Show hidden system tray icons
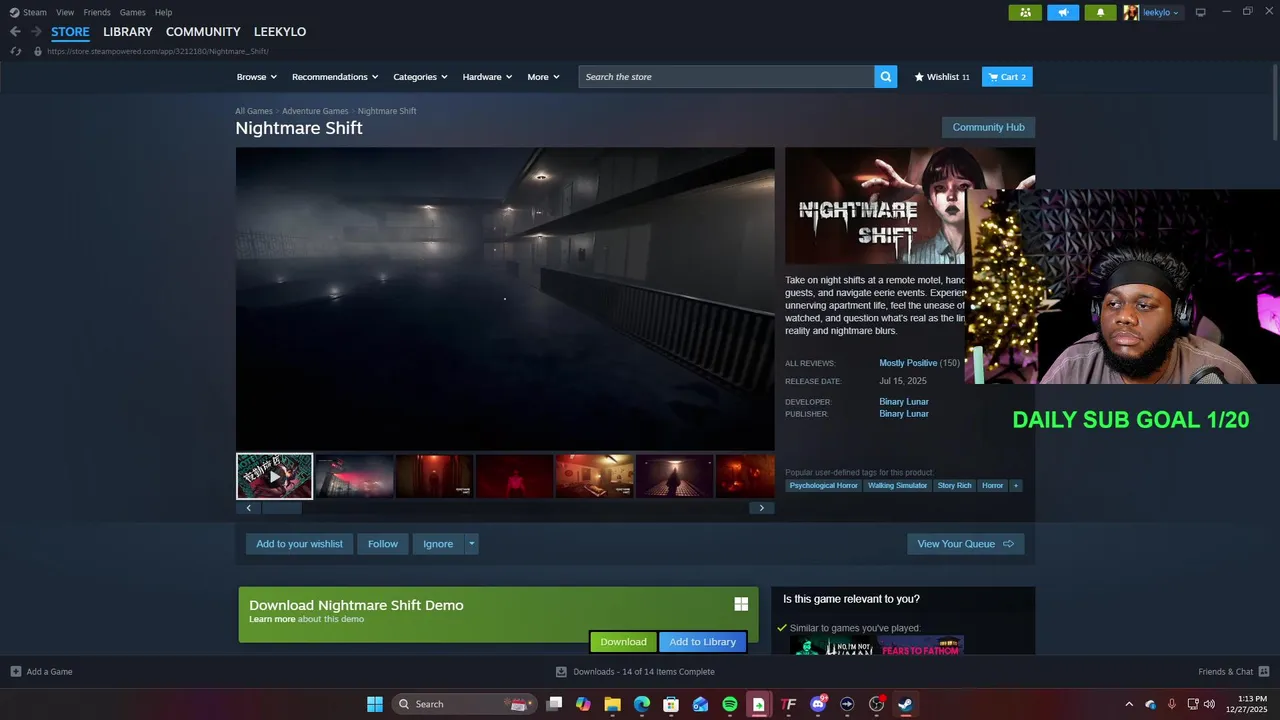The image size is (1280, 720). point(1129,704)
